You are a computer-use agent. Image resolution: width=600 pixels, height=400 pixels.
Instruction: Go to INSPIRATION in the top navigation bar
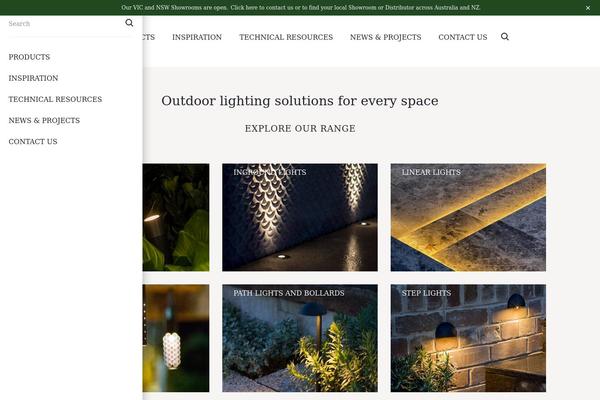tap(197, 37)
